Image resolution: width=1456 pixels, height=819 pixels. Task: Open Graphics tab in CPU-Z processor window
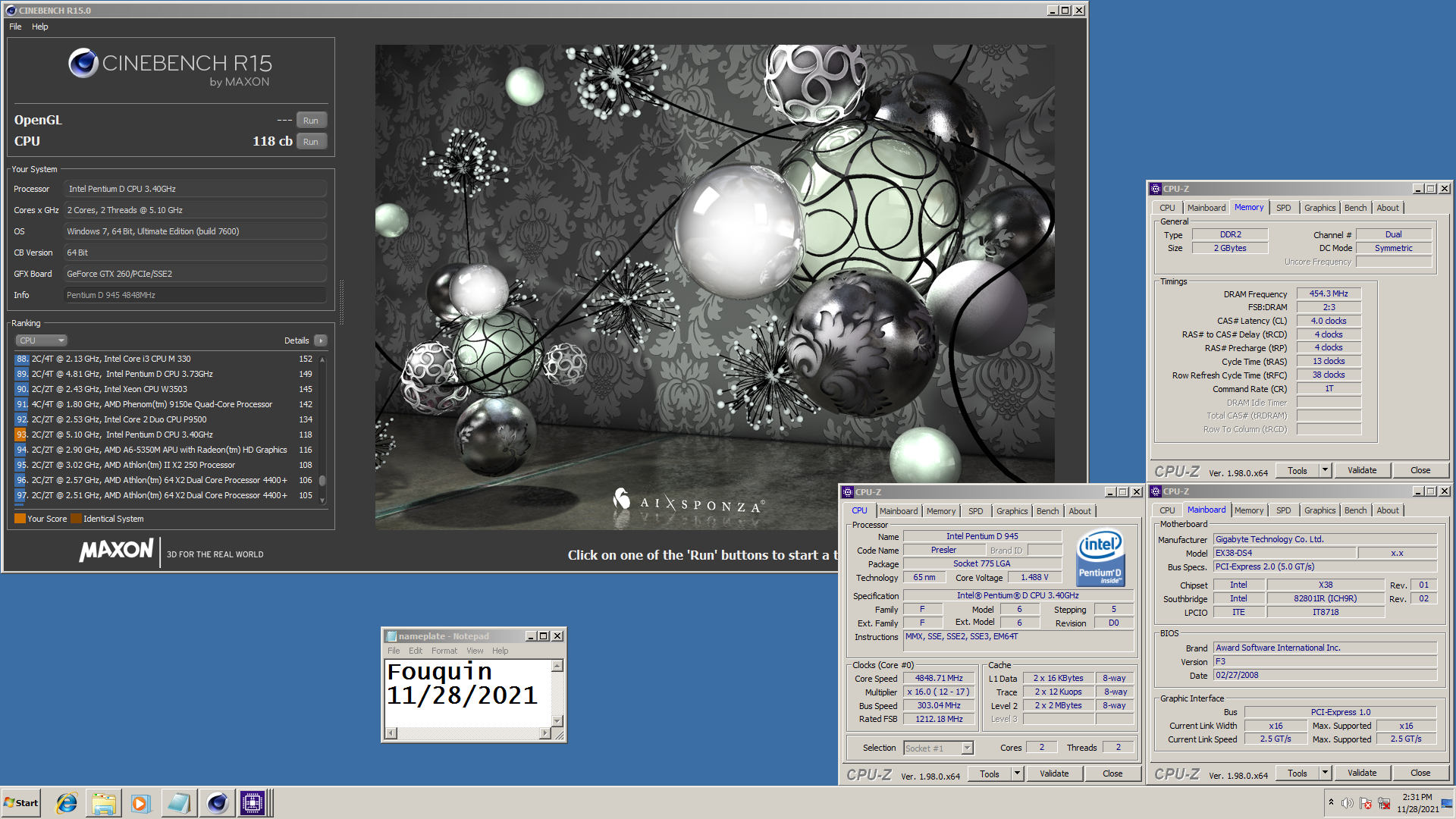point(1012,511)
